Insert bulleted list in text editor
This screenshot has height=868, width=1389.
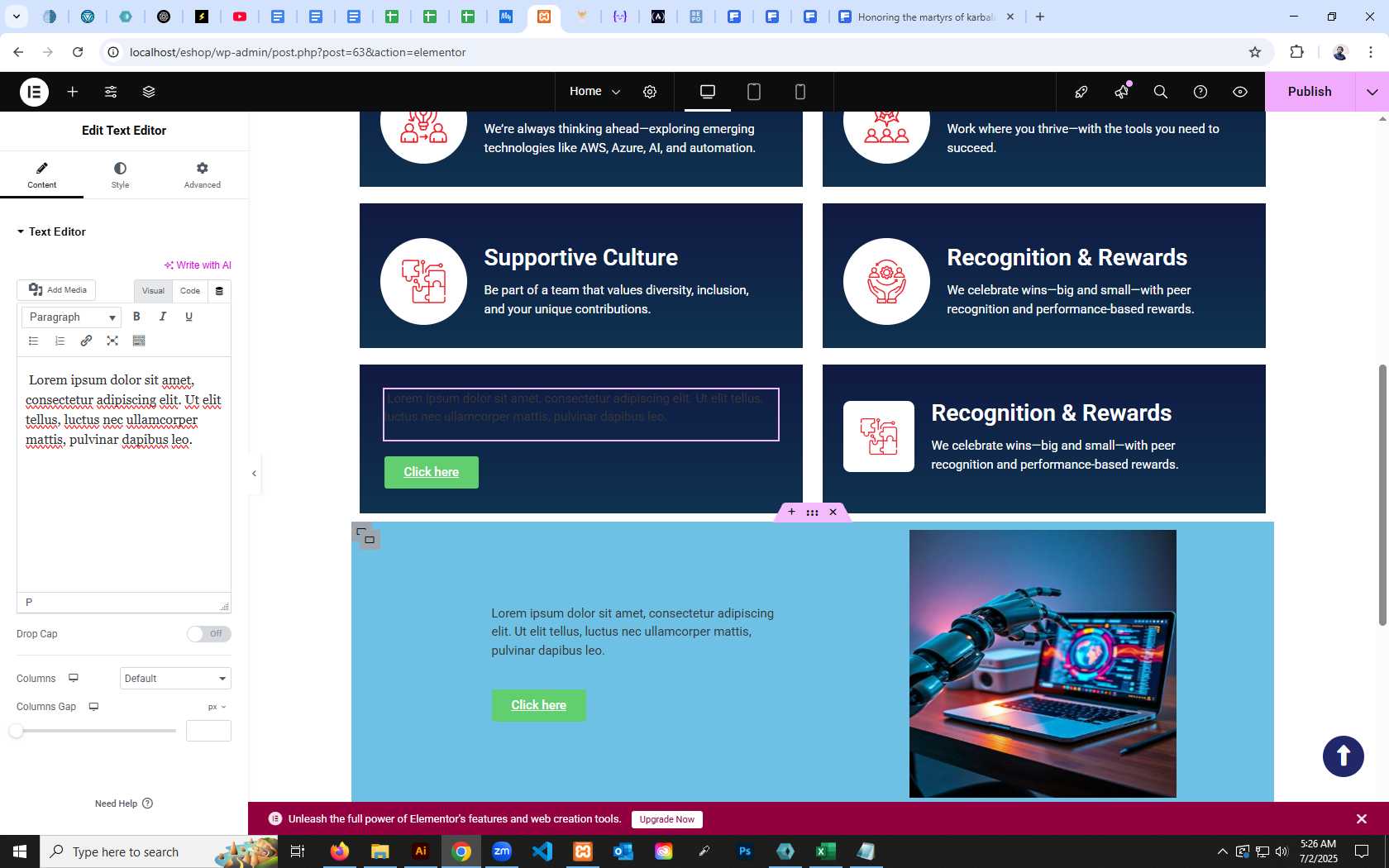[x=34, y=341]
